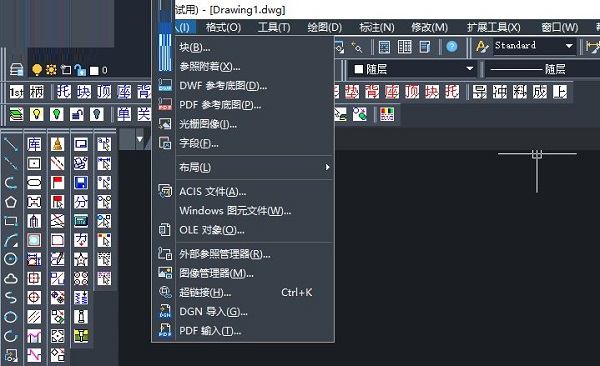
Task: Open the Layer Properties Manager icon
Action: click(16, 70)
